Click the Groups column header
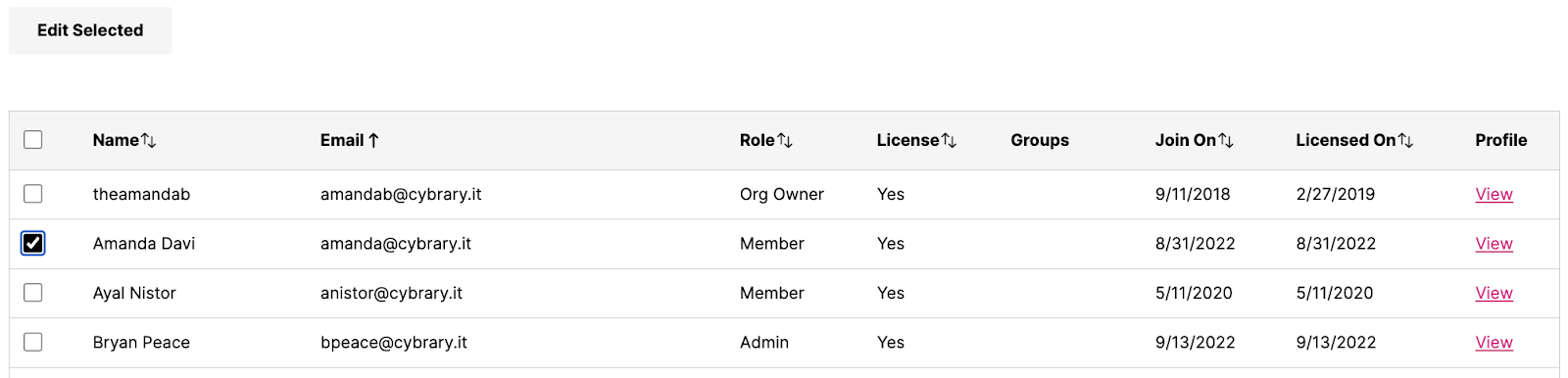 click(1040, 140)
